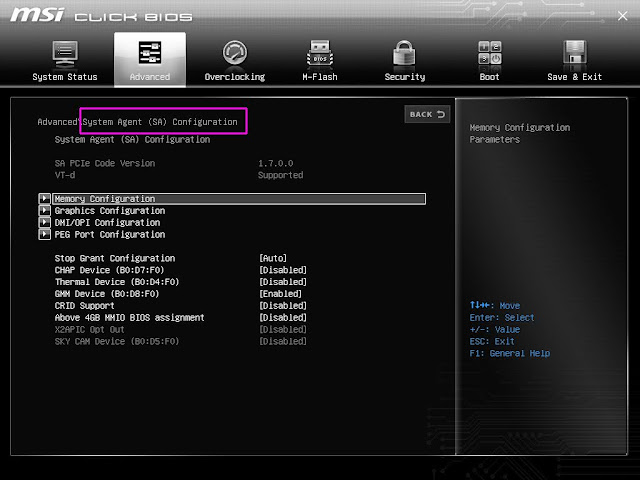The image size is (640, 480).
Task: Click the arrows 'Move' hint
Action: [495, 305]
